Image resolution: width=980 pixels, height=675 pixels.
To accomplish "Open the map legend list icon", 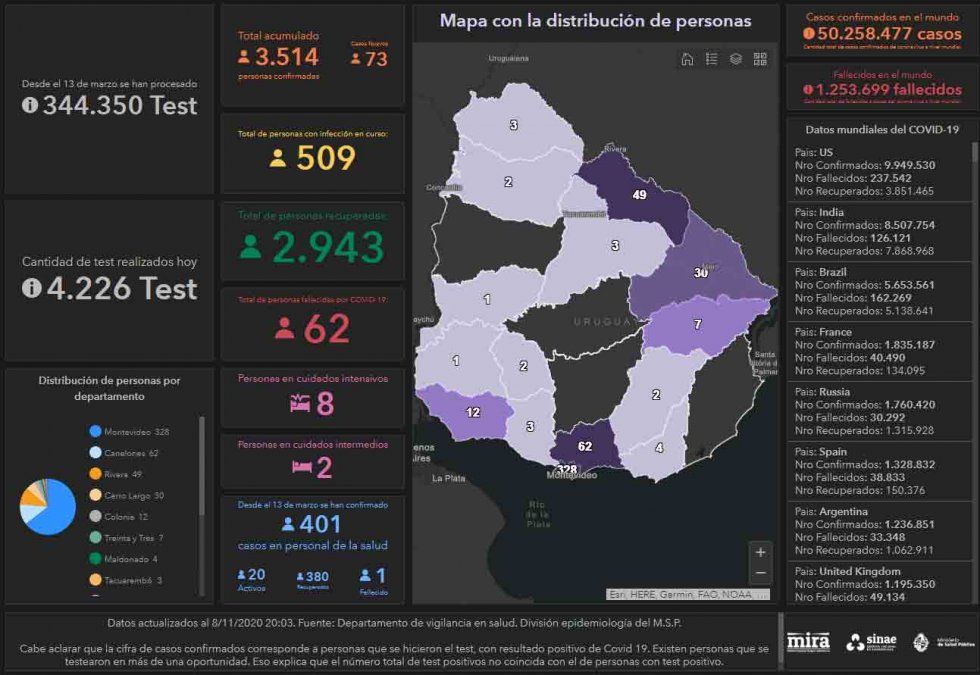I will coord(711,59).
